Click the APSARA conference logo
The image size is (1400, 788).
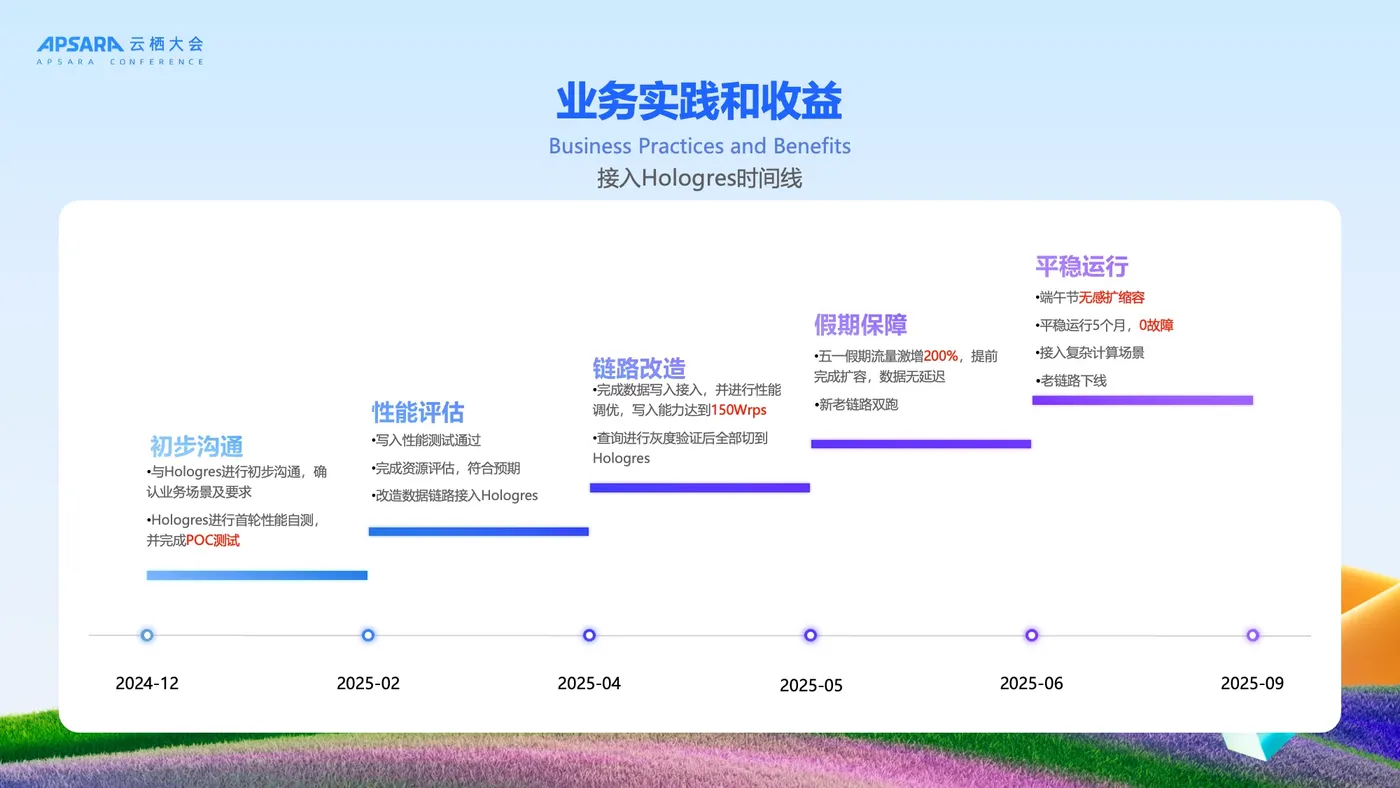point(120,50)
